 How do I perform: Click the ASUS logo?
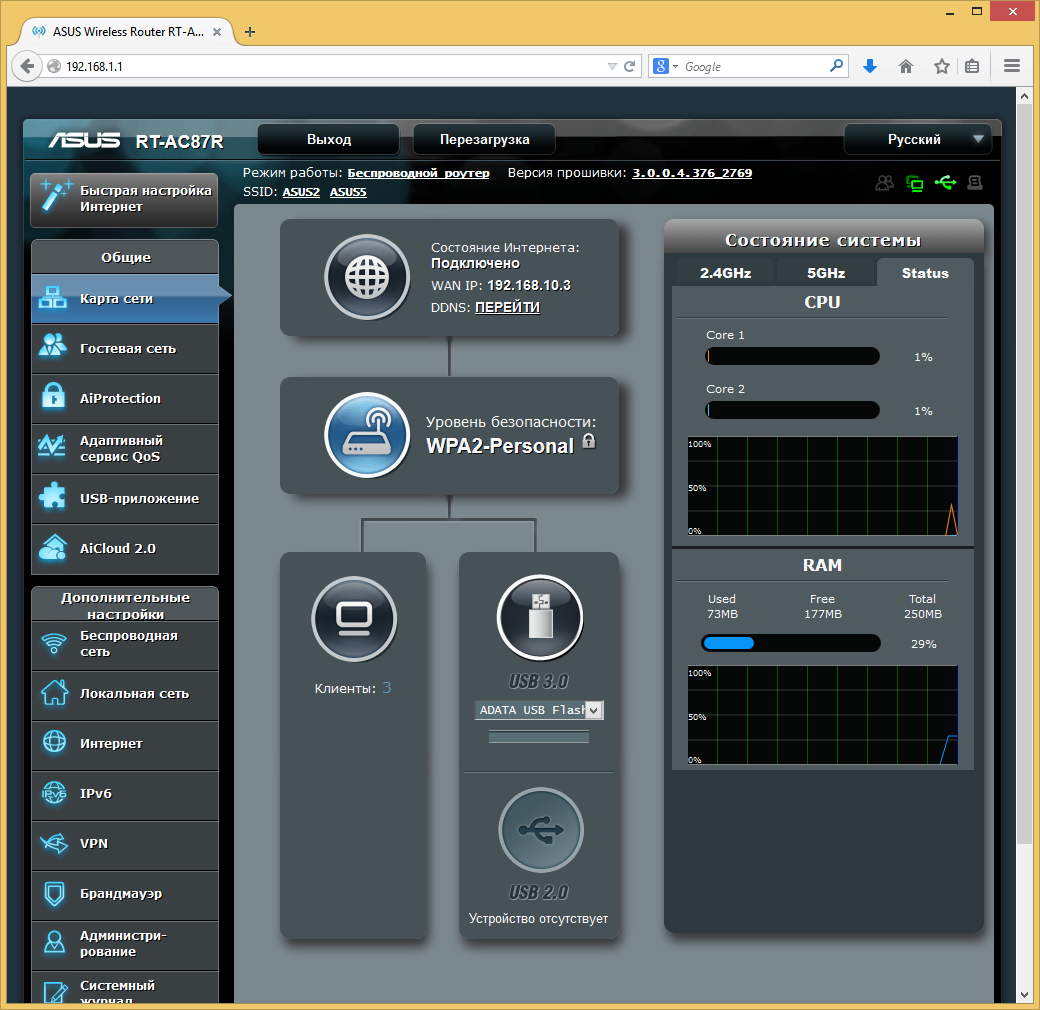84,141
